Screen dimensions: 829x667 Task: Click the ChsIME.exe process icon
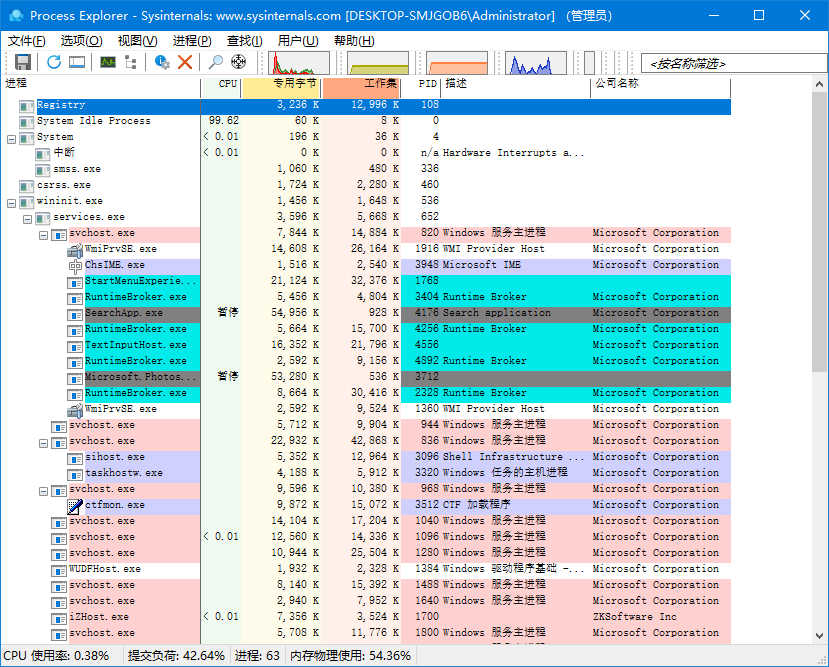[75, 265]
